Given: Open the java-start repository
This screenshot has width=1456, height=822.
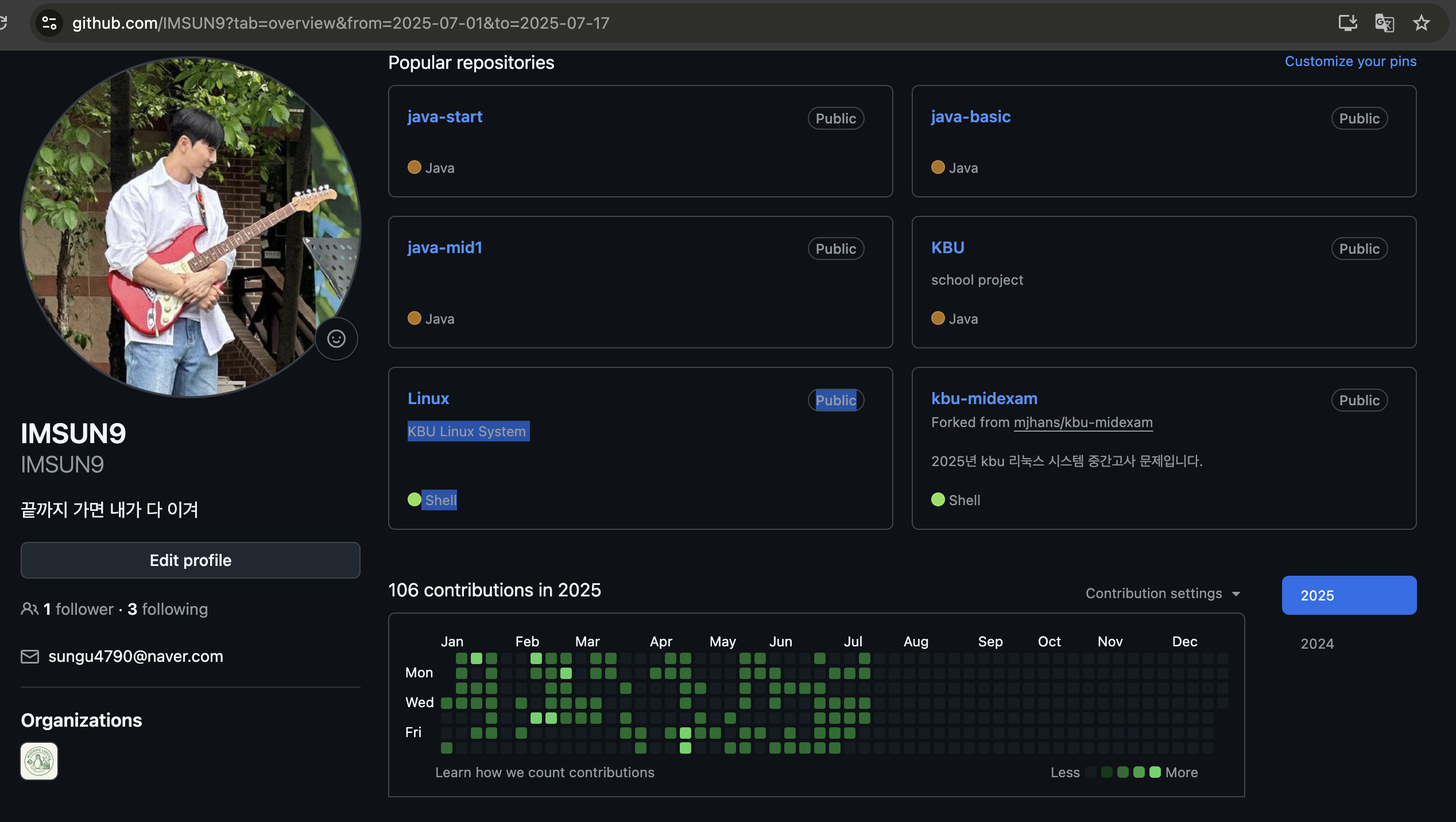Looking at the screenshot, I should click(444, 117).
